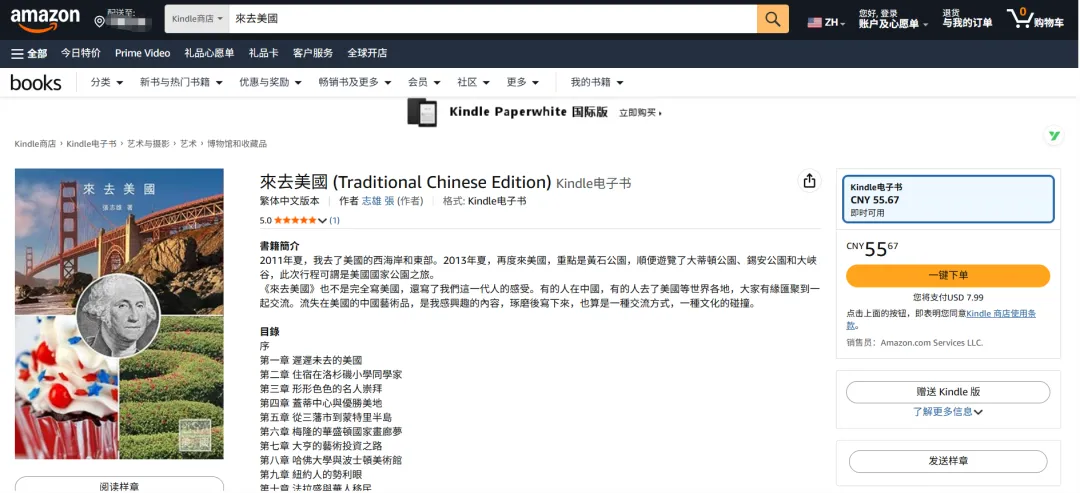1080x493 pixels.
Task: Click the delivery location pin icon
Action: point(99,22)
